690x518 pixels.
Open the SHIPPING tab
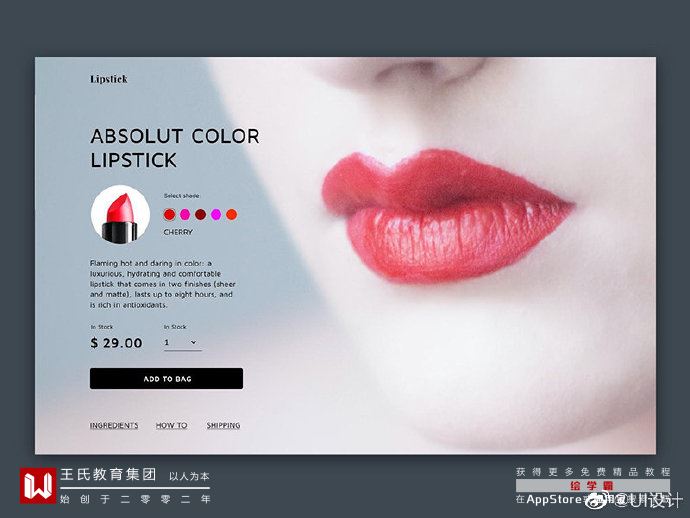tap(224, 426)
